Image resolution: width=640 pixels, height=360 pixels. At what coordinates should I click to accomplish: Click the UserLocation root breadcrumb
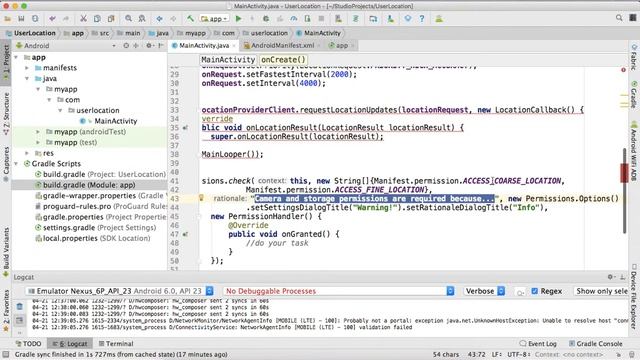(x=31, y=33)
